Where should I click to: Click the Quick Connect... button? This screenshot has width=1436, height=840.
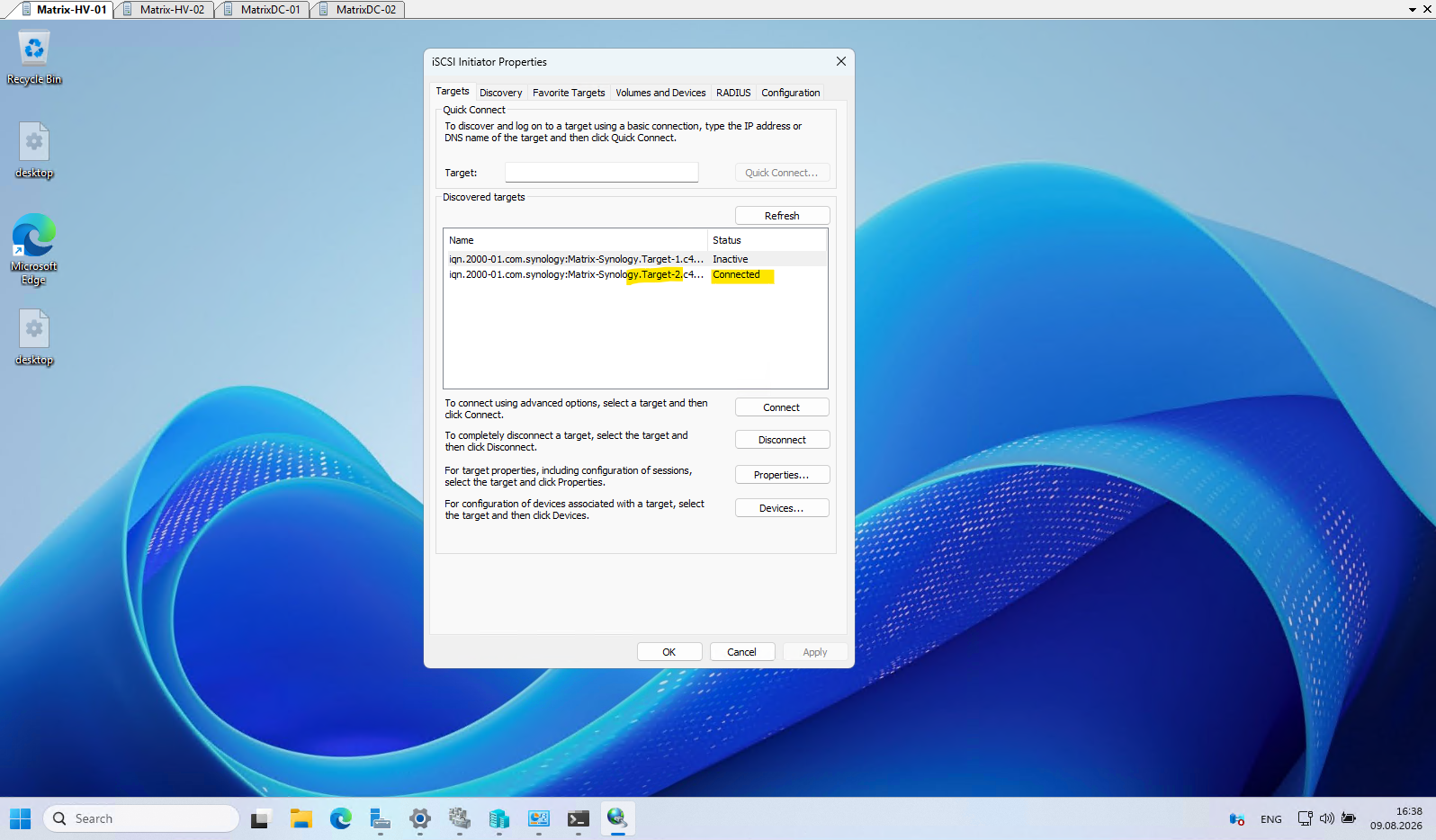coord(782,173)
